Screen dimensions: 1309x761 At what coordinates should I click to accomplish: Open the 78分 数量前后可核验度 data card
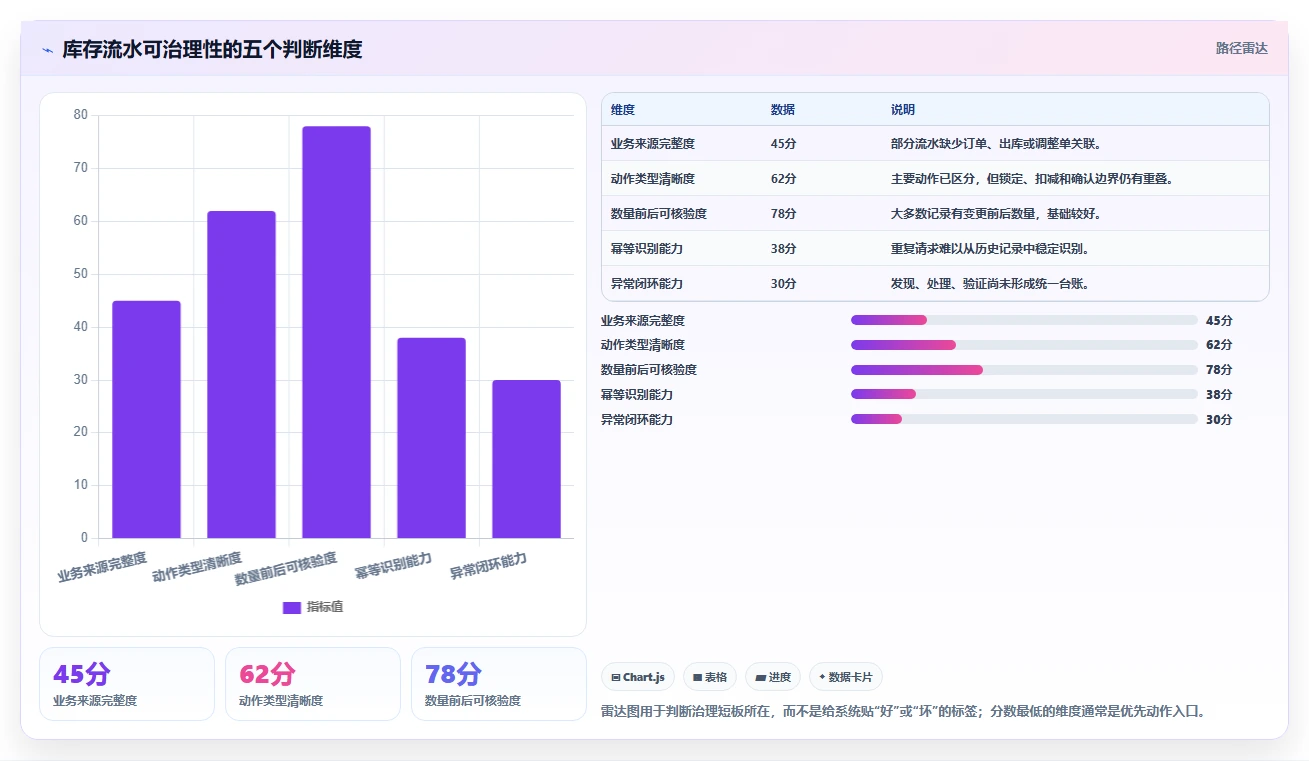(499, 684)
